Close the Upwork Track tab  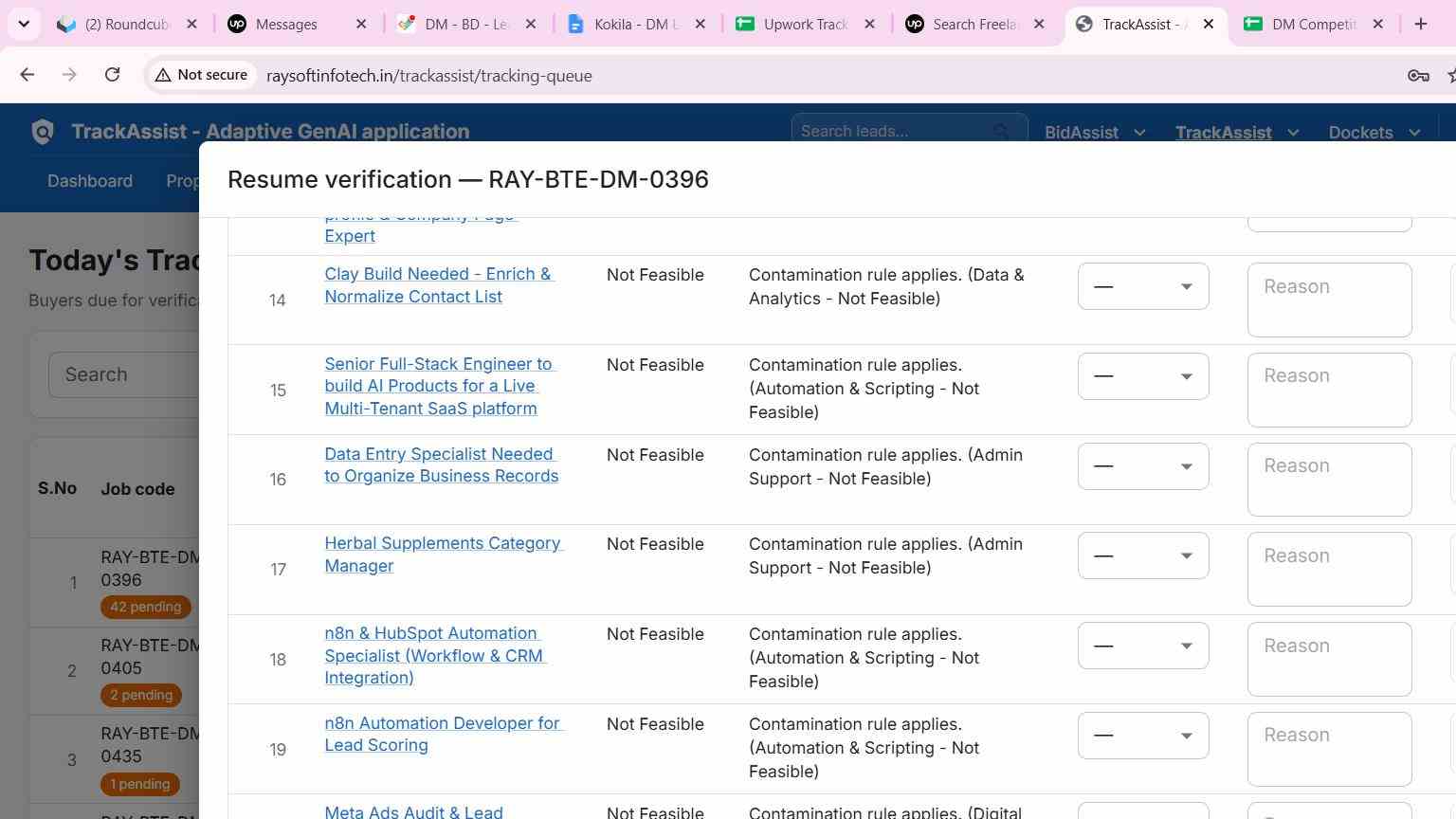pyautogui.click(x=869, y=24)
